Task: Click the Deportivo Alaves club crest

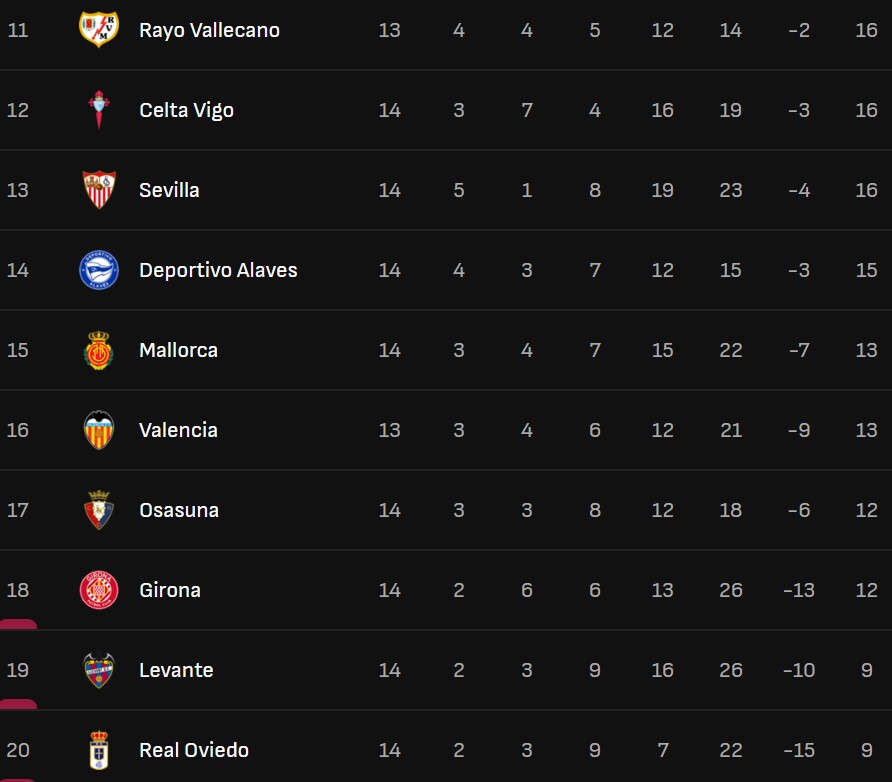Action: click(x=99, y=270)
